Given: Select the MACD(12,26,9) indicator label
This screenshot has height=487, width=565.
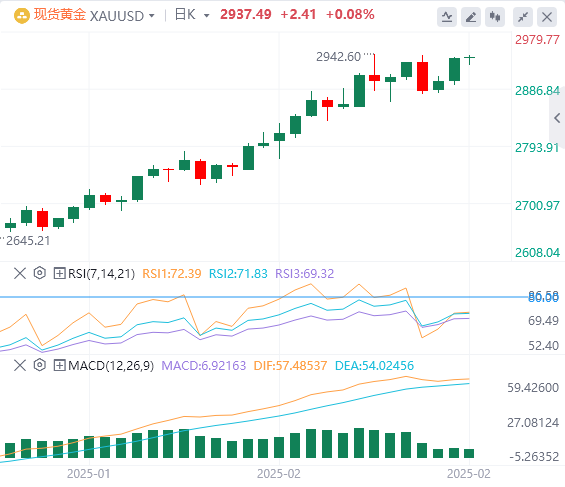Looking at the screenshot, I should pos(111,366).
